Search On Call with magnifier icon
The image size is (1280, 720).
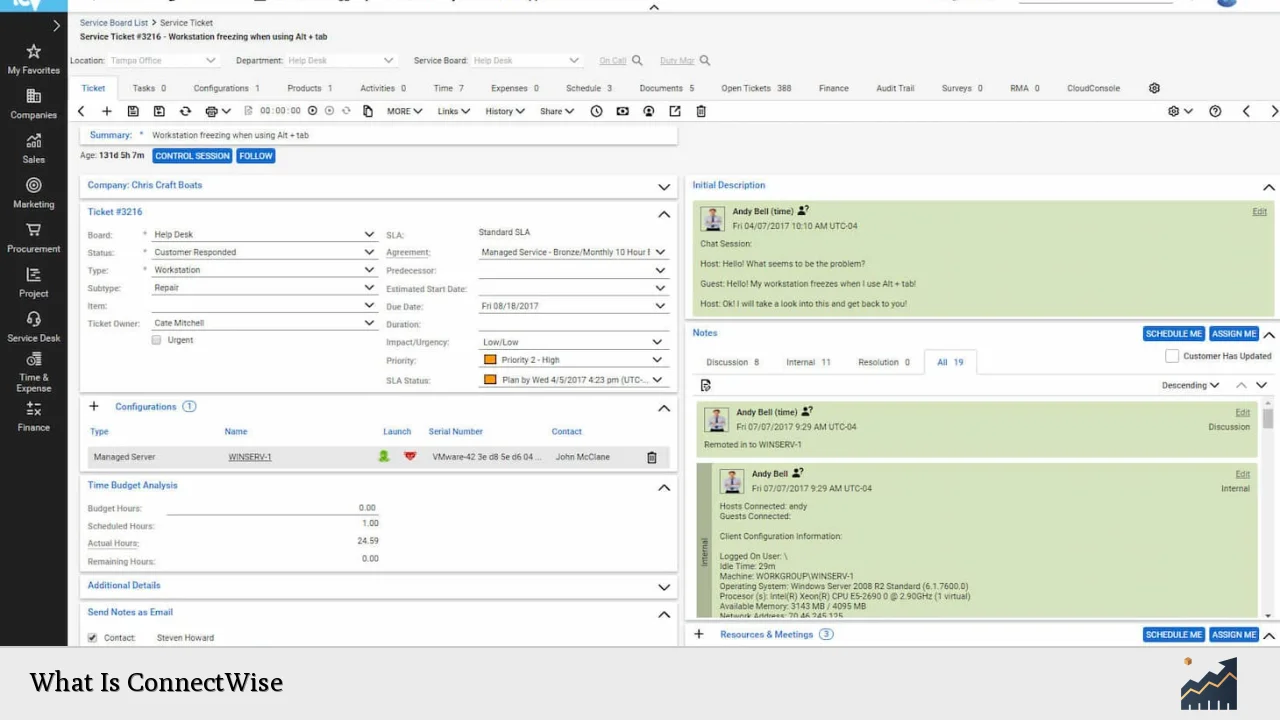click(x=637, y=60)
